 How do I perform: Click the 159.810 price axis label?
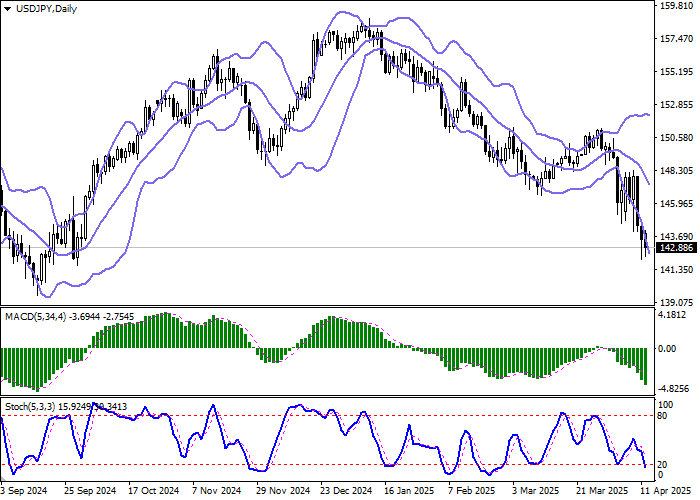(677, 6)
